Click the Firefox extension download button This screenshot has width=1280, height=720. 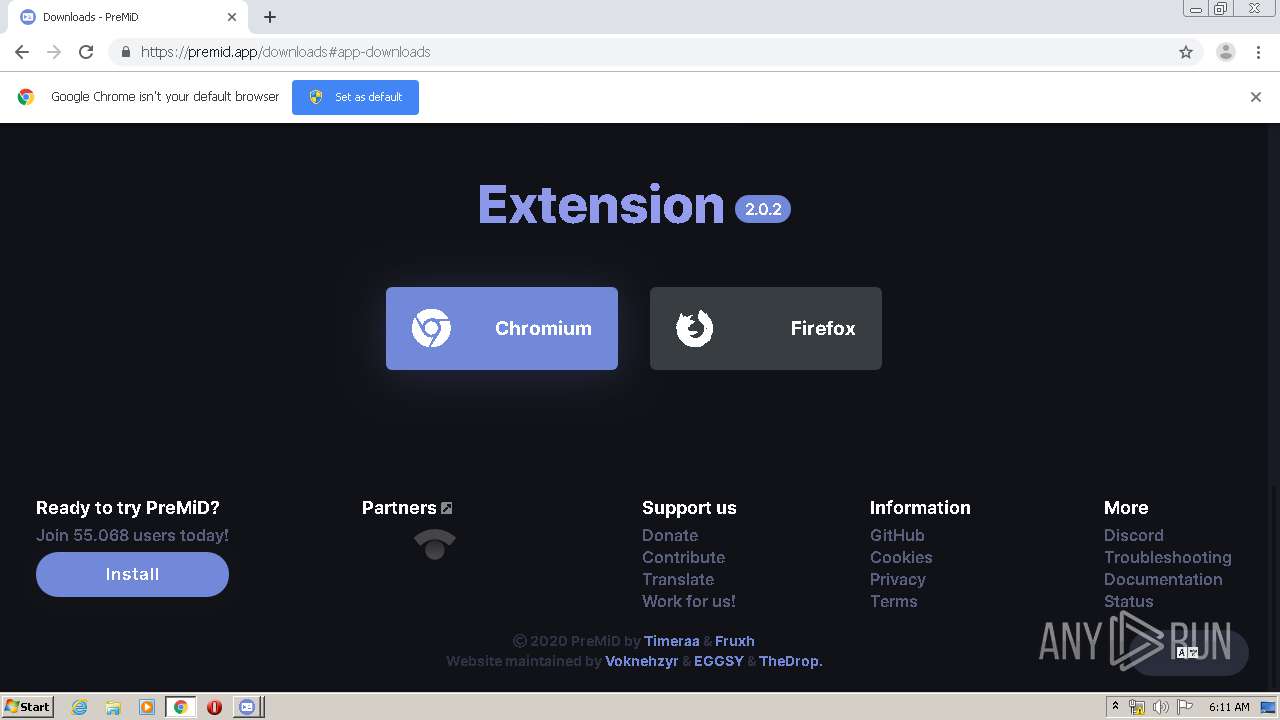click(766, 328)
